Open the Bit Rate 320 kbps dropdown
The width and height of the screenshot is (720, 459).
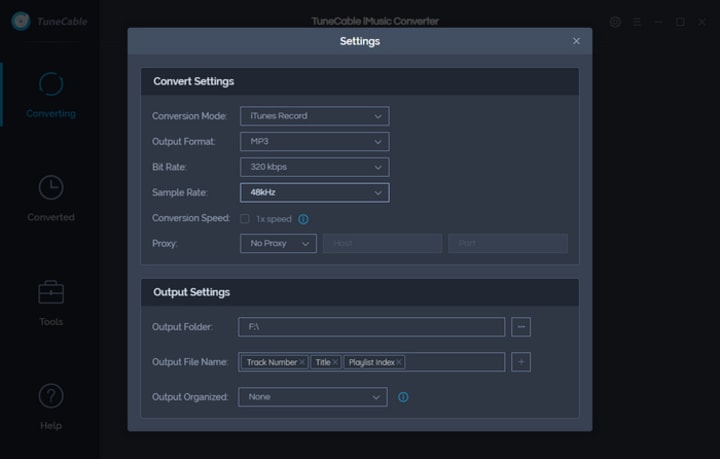click(x=315, y=167)
